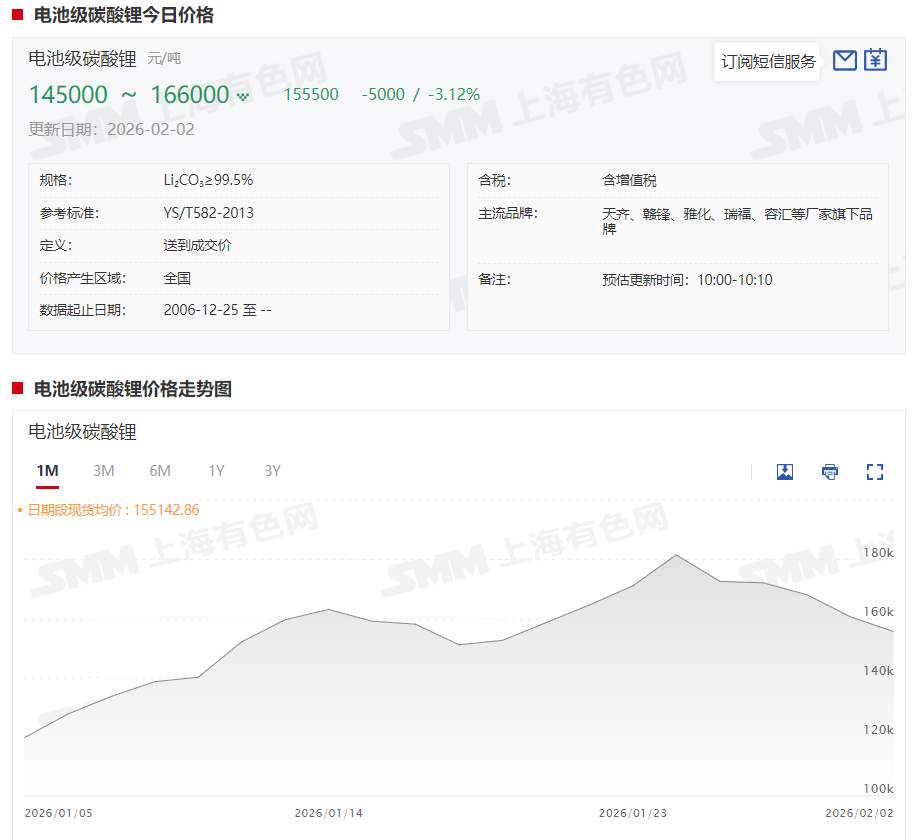912x840 pixels.
Task: Select the 1M time range tab
Action: tap(47, 471)
